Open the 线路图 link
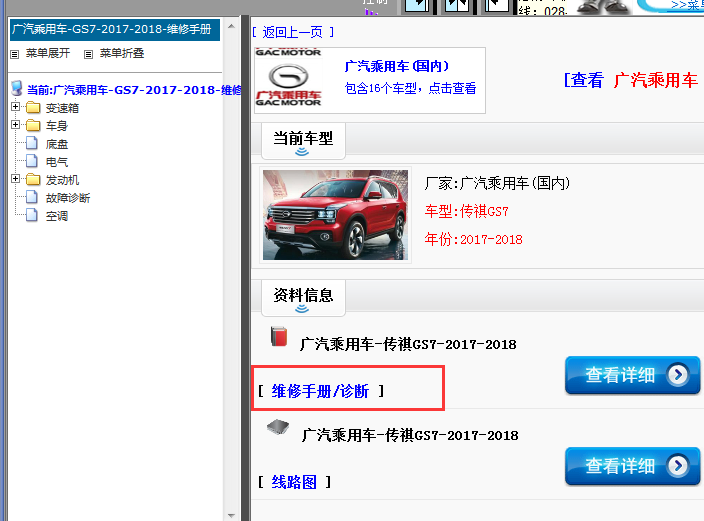This screenshot has height=521, width=704. tap(294, 482)
